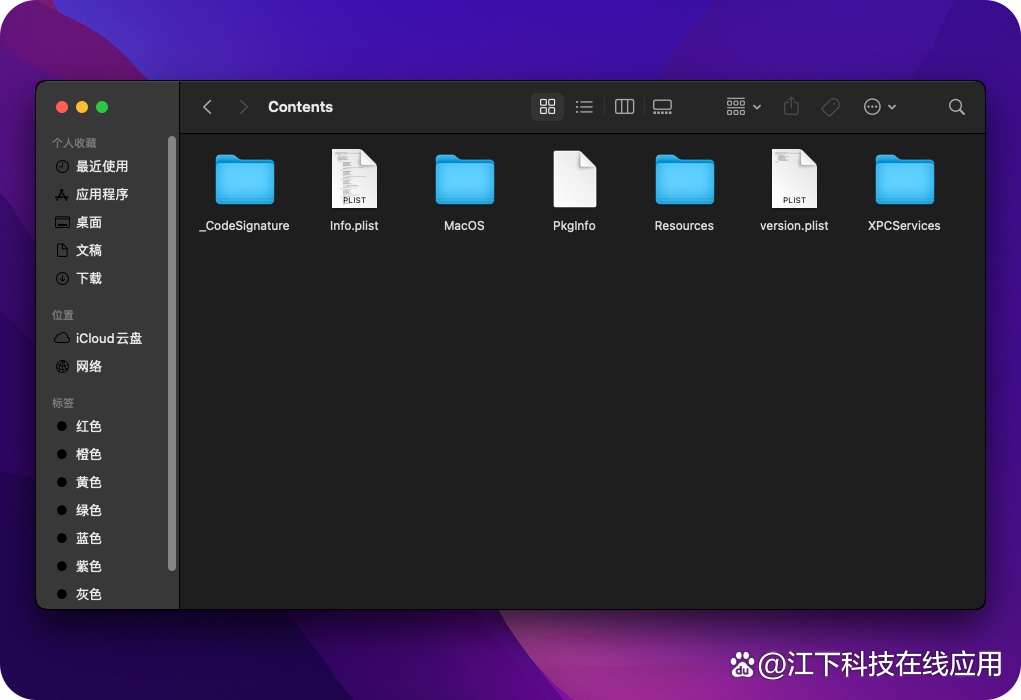1021x700 pixels.
Task: Switch to list view mode
Action: pos(584,107)
